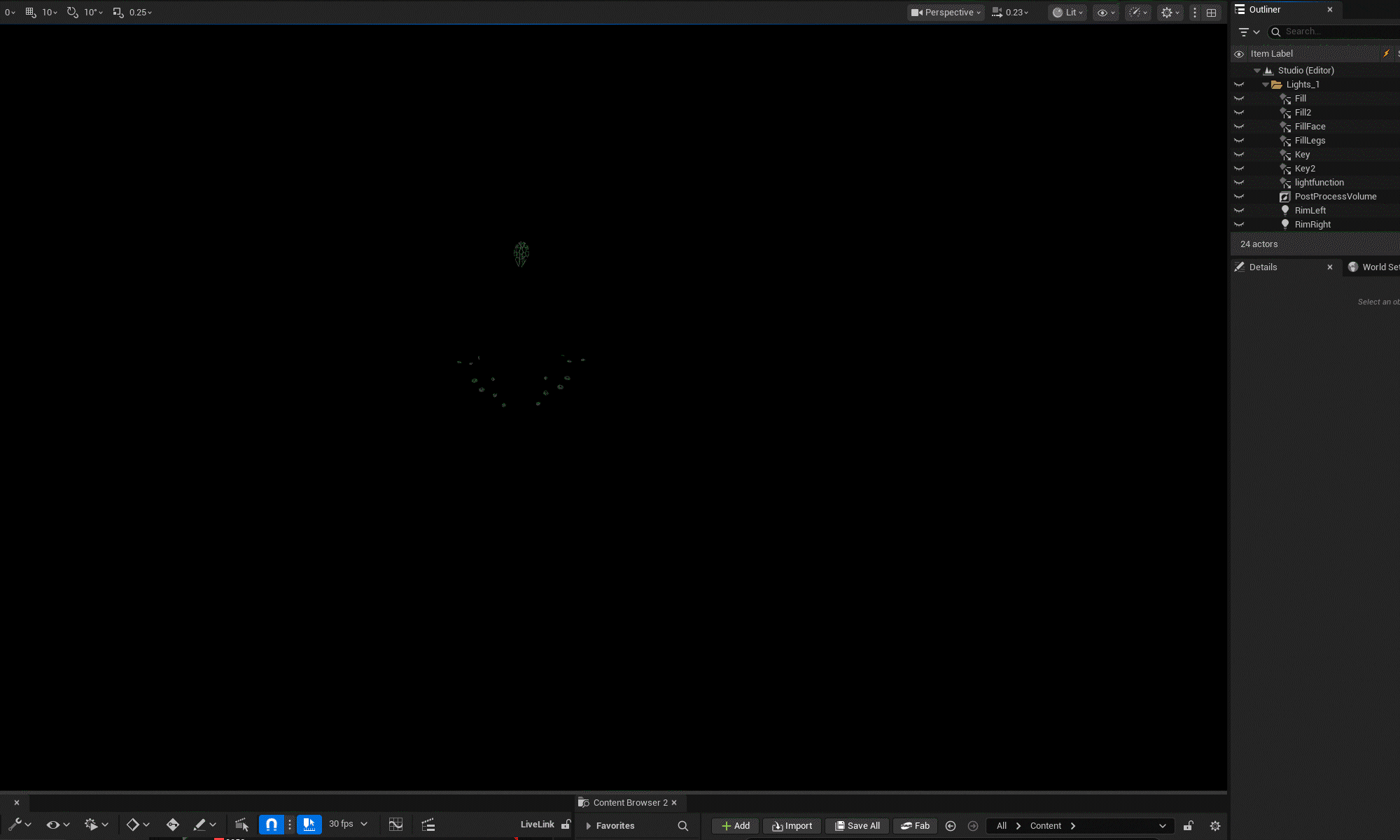Image resolution: width=1400 pixels, height=840 pixels.
Task: Switch to the Content Browser 2 tab
Action: pos(630,803)
